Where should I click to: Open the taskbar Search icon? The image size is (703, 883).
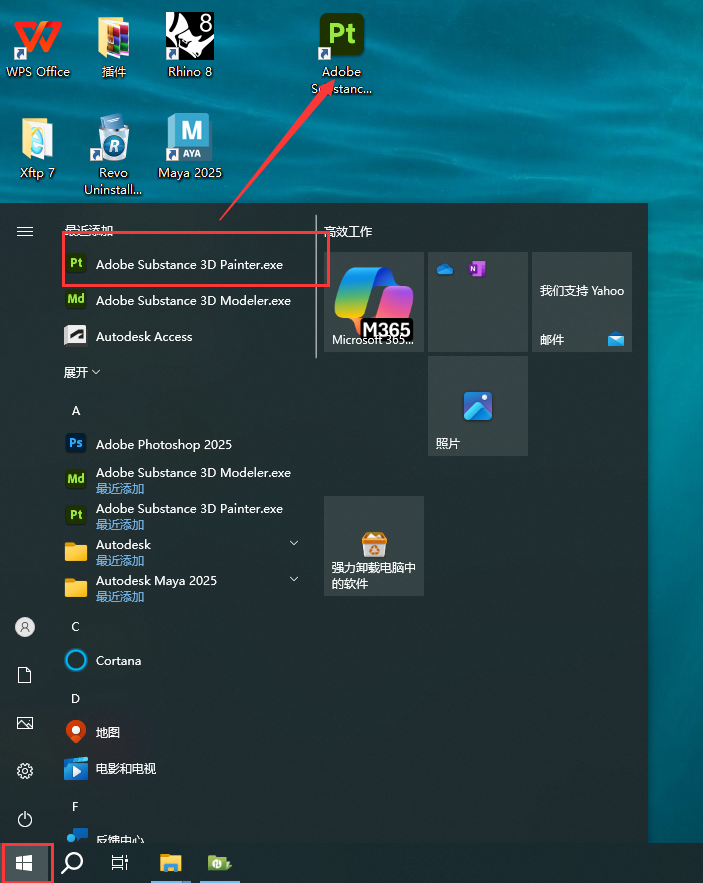coord(72,863)
